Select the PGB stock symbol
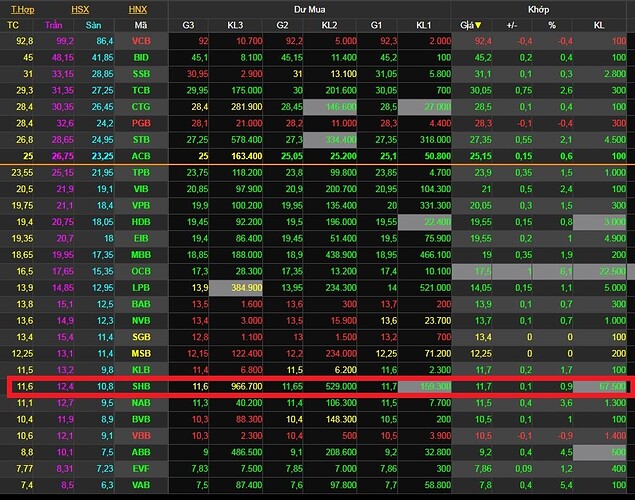635x500 pixels. (141, 123)
